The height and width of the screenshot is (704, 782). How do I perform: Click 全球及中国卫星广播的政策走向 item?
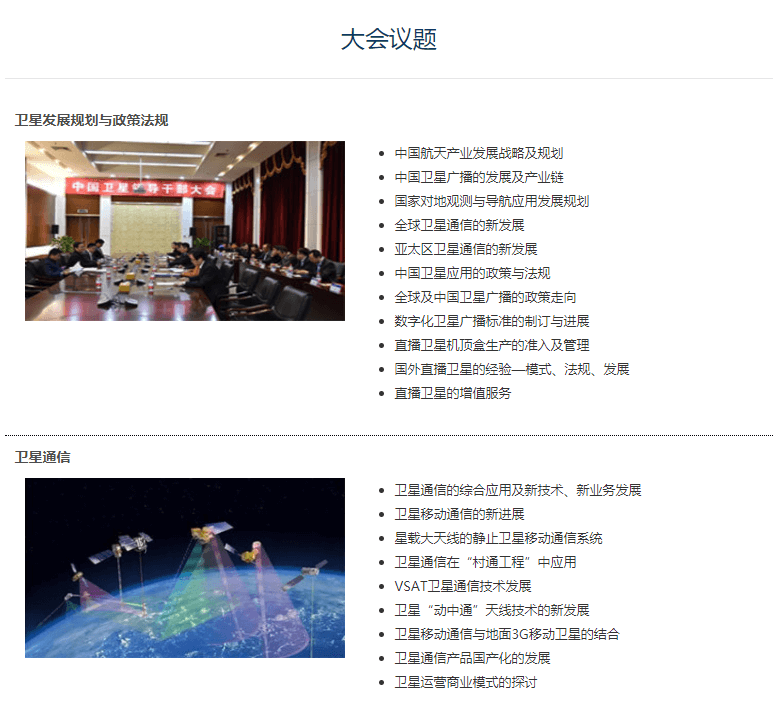485,297
